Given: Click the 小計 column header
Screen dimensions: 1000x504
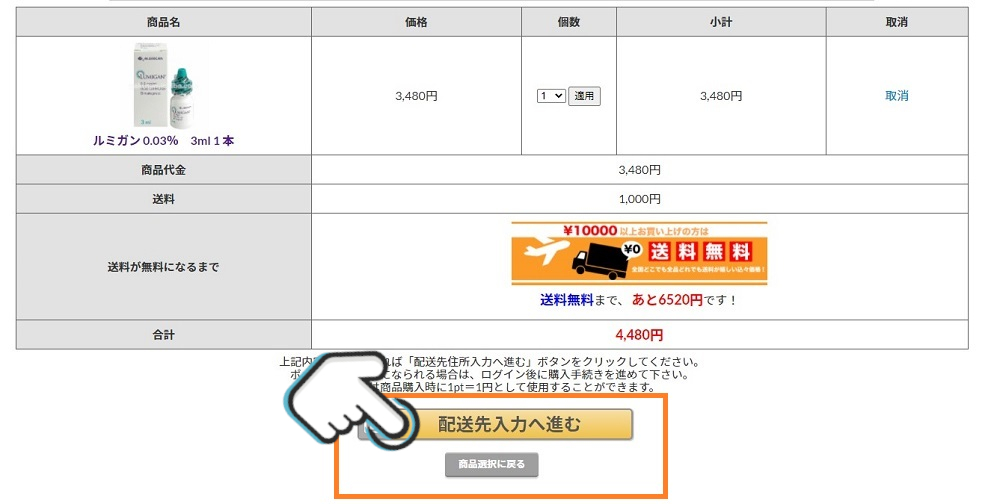Looking at the screenshot, I should click(721, 22).
